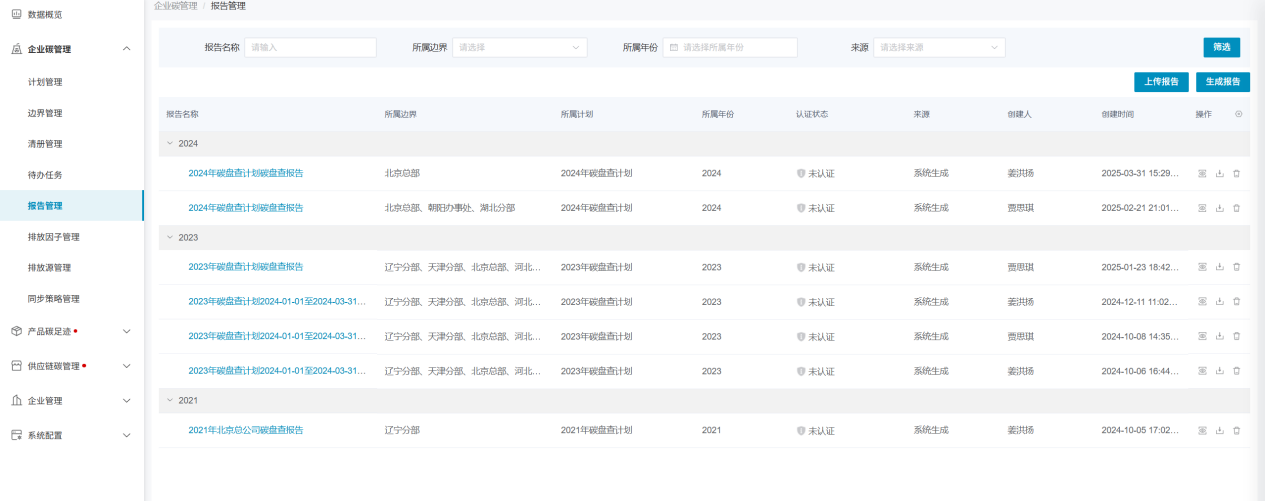Click the 数据概览 sidebar icon
1265x501 pixels.
pos(16,14)
